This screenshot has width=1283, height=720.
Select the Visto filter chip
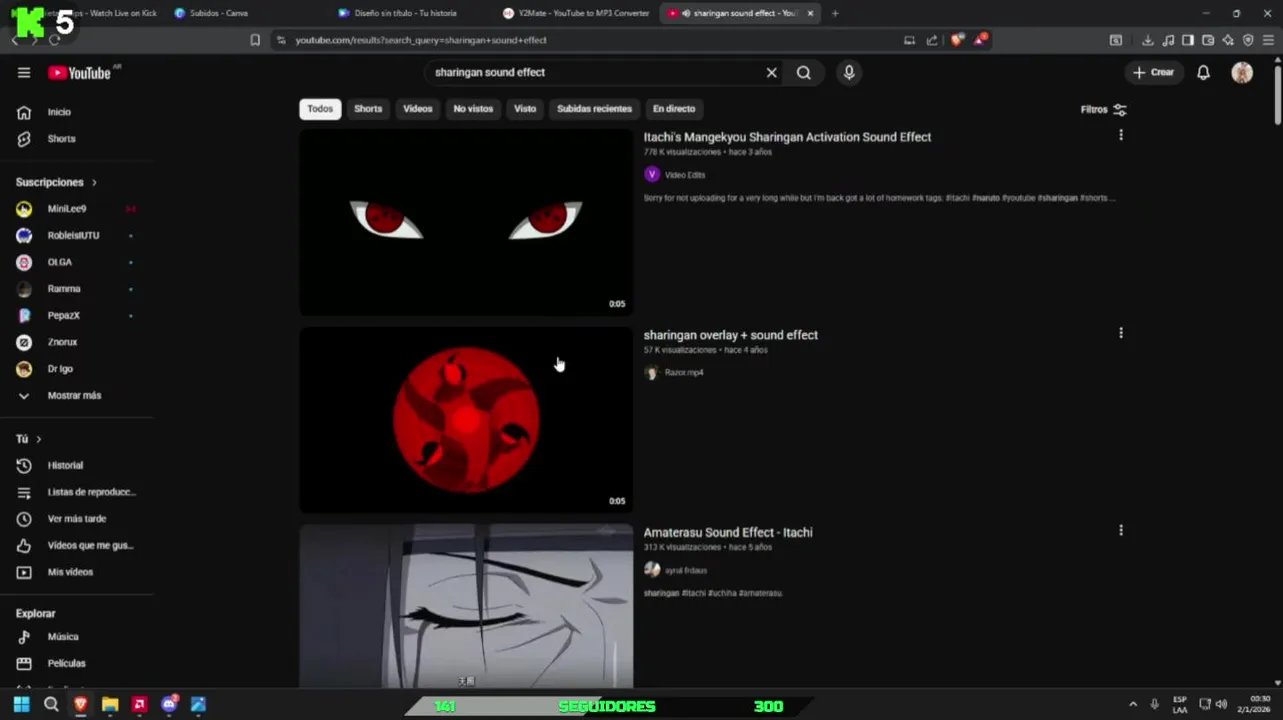coord(525,109)
